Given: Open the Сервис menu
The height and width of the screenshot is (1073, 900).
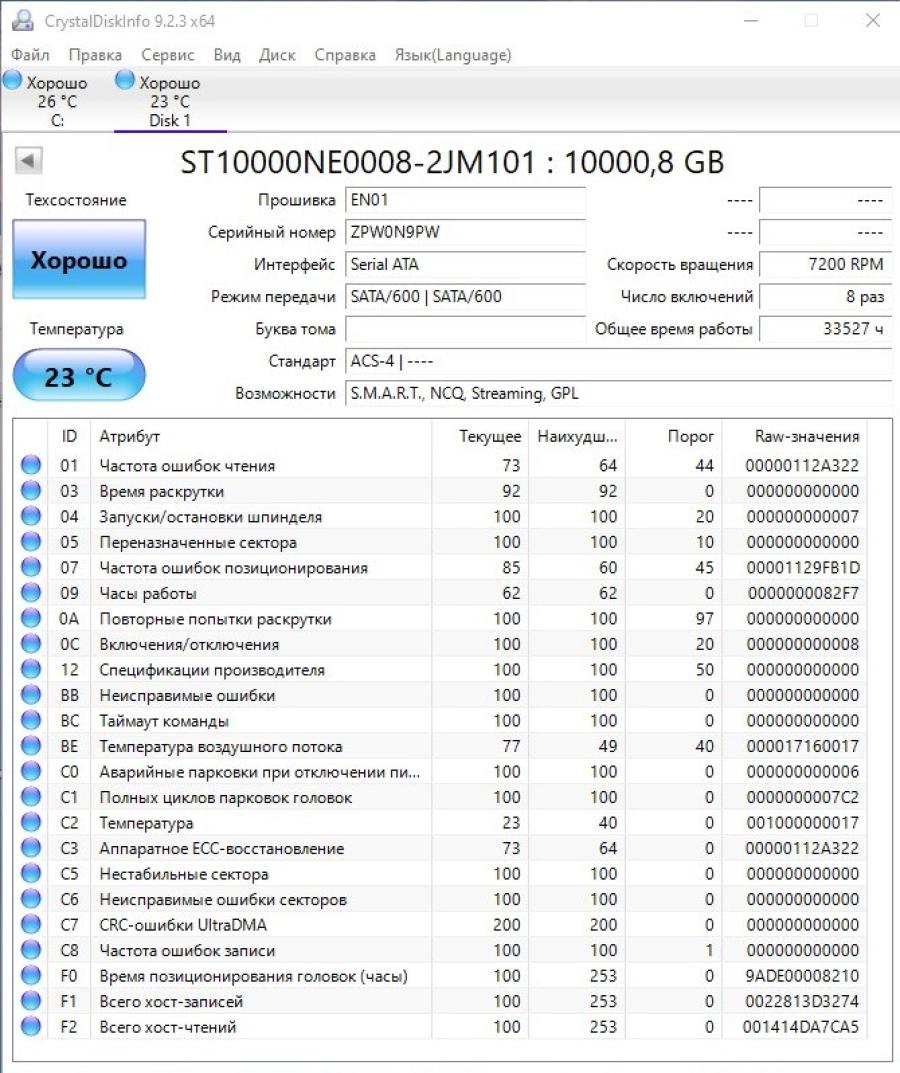Looking at the screenshot, I should click(168, 55).
